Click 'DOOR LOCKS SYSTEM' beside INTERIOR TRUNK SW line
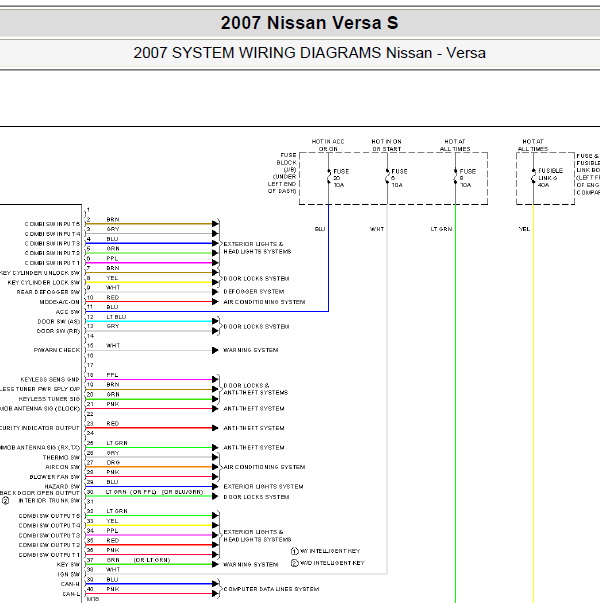600x603 pixels. click(256, 497)
